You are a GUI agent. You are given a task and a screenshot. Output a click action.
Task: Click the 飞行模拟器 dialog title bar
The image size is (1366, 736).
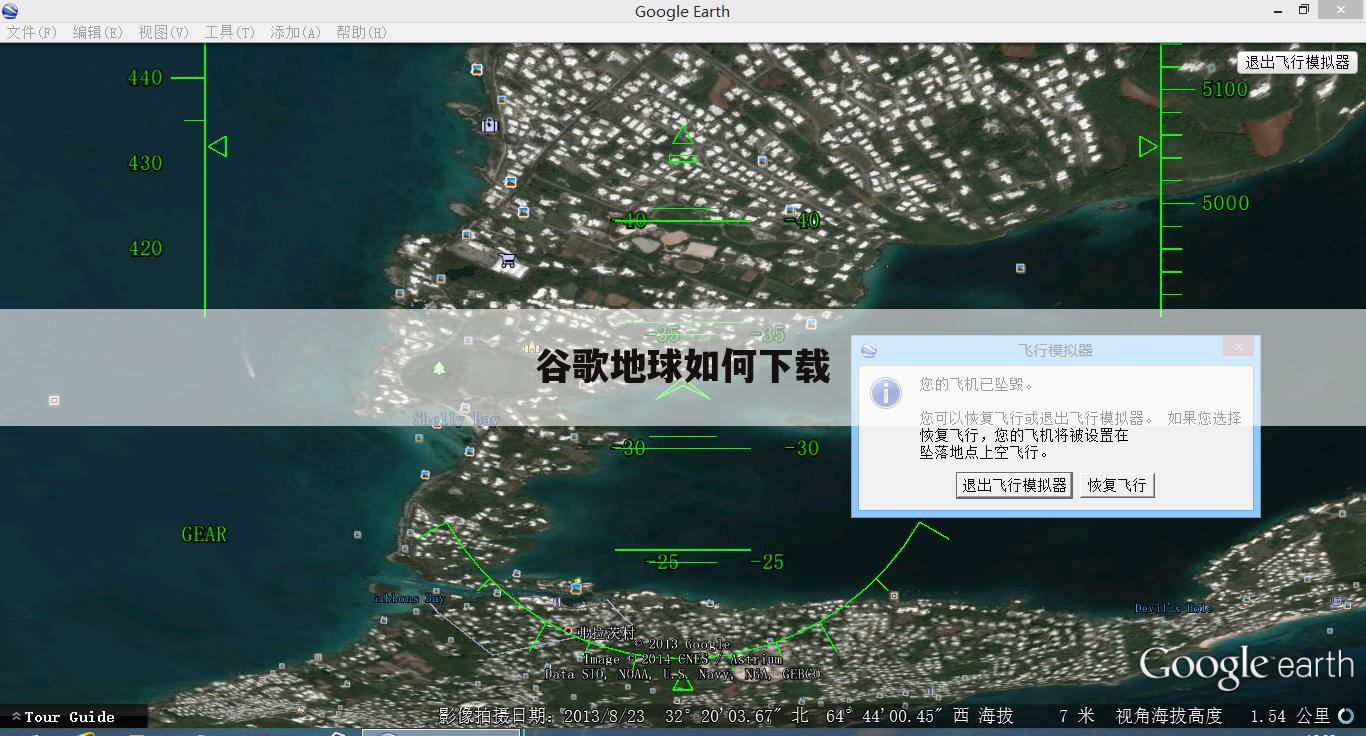(1055, 350)
